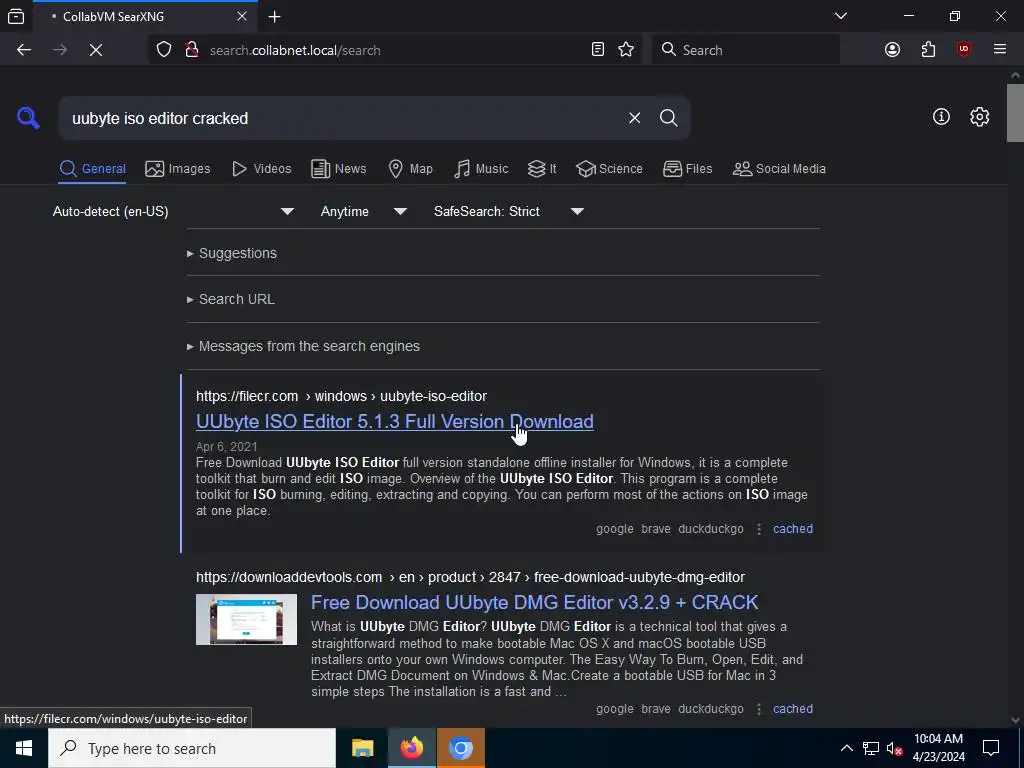Open Anytime time range dropdown

(x=364, y=212)
